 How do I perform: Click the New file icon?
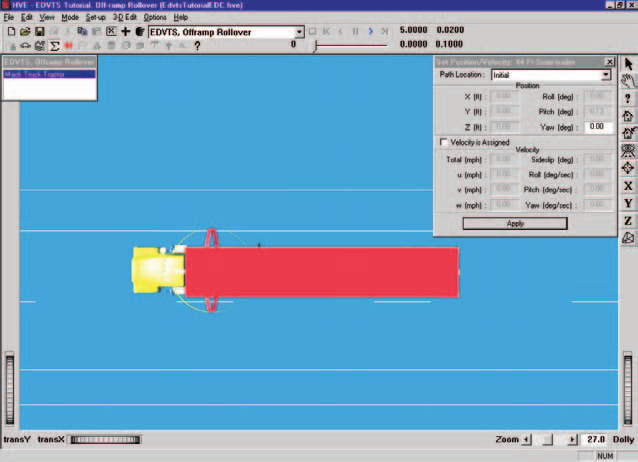click(x=11, y=32)
